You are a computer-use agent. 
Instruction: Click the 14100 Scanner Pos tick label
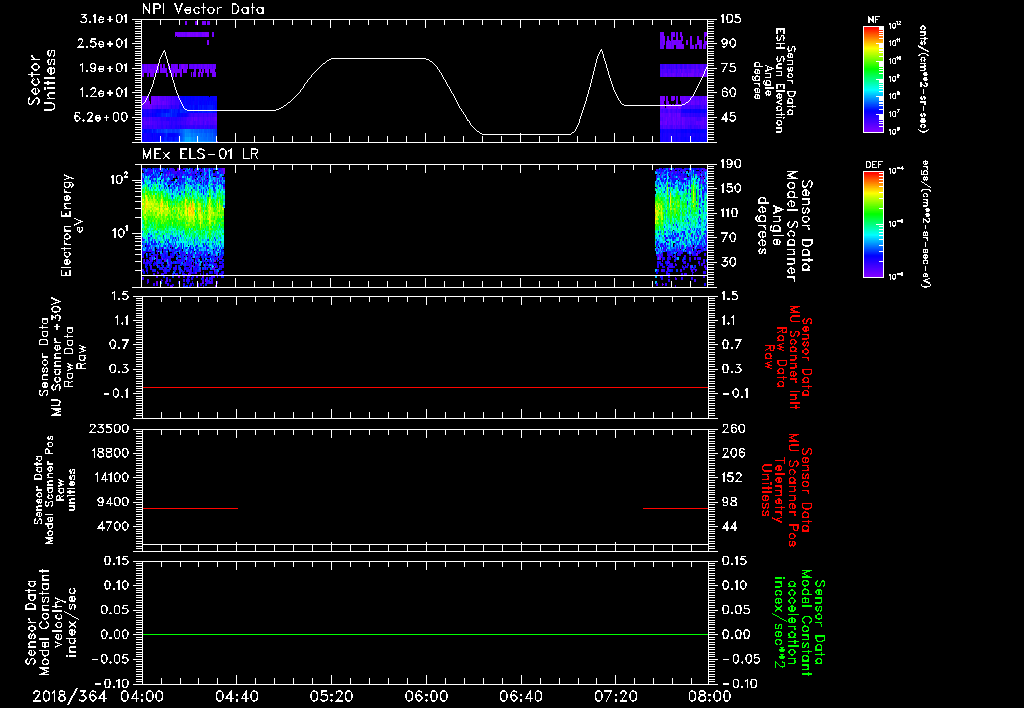pos(110,477)
